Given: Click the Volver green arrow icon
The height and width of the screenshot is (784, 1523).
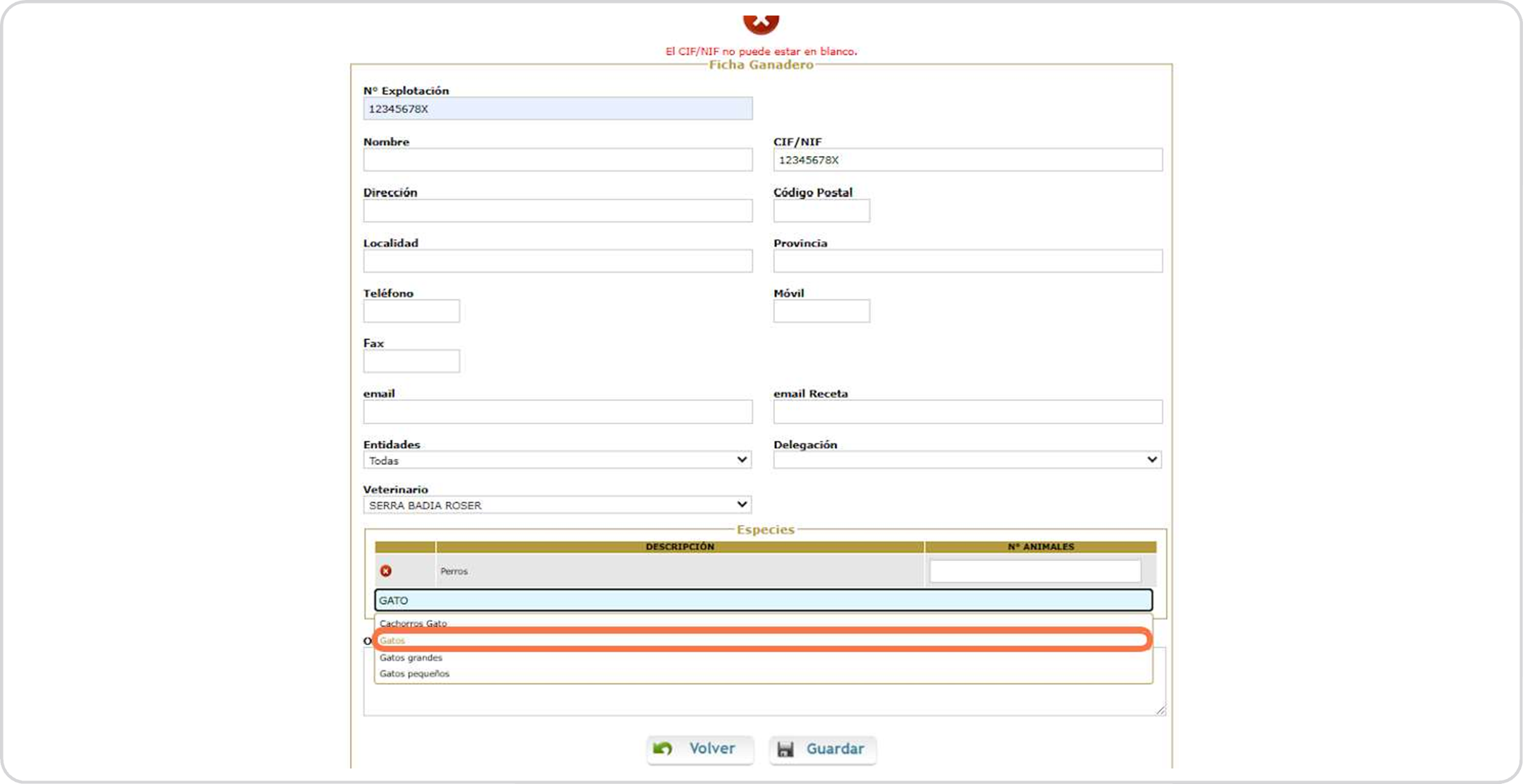Looking at the screenshot, I should [663, 749].
